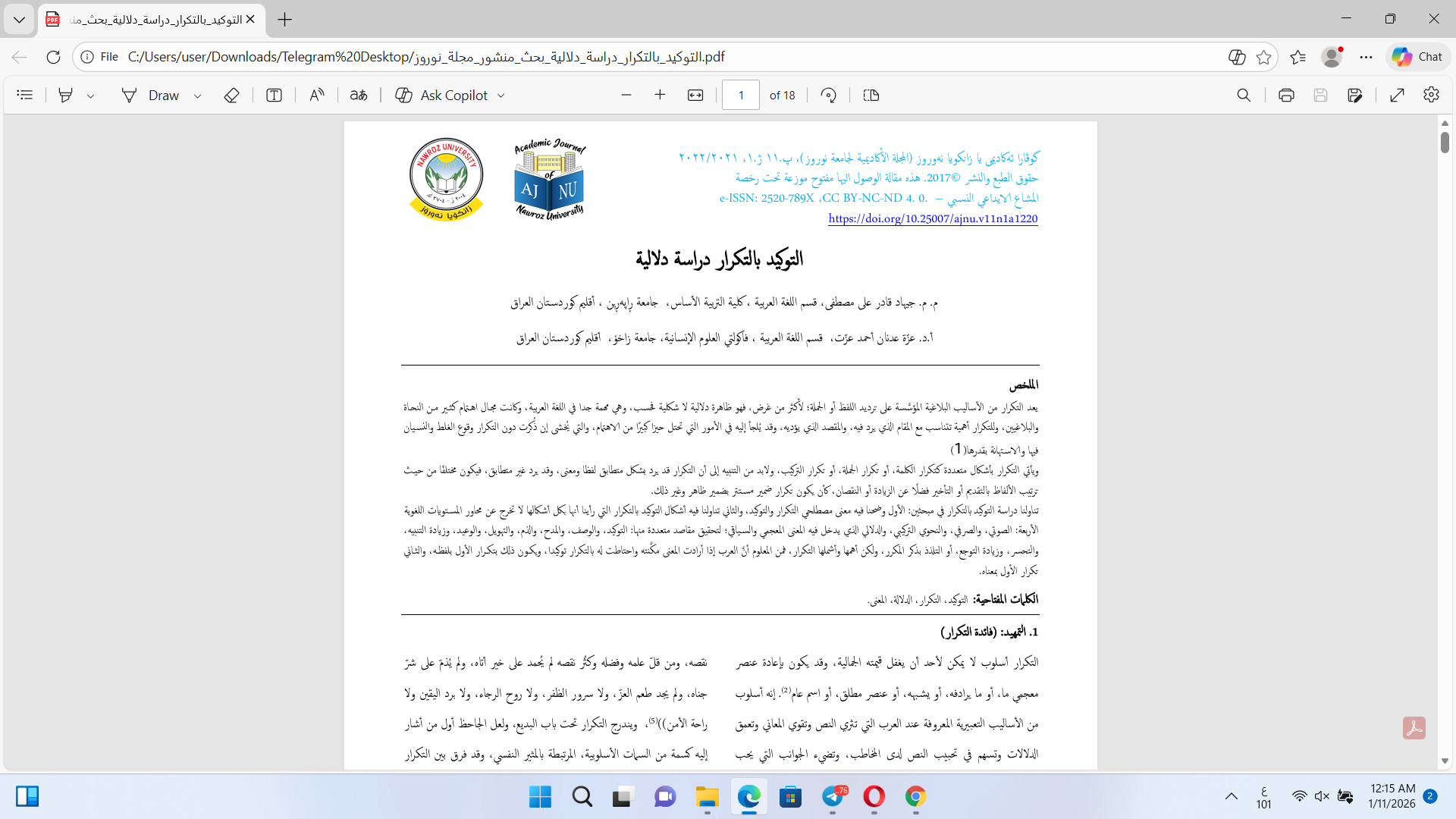
Task: Toggle the muted volume icon
Action: (1322, 796)
